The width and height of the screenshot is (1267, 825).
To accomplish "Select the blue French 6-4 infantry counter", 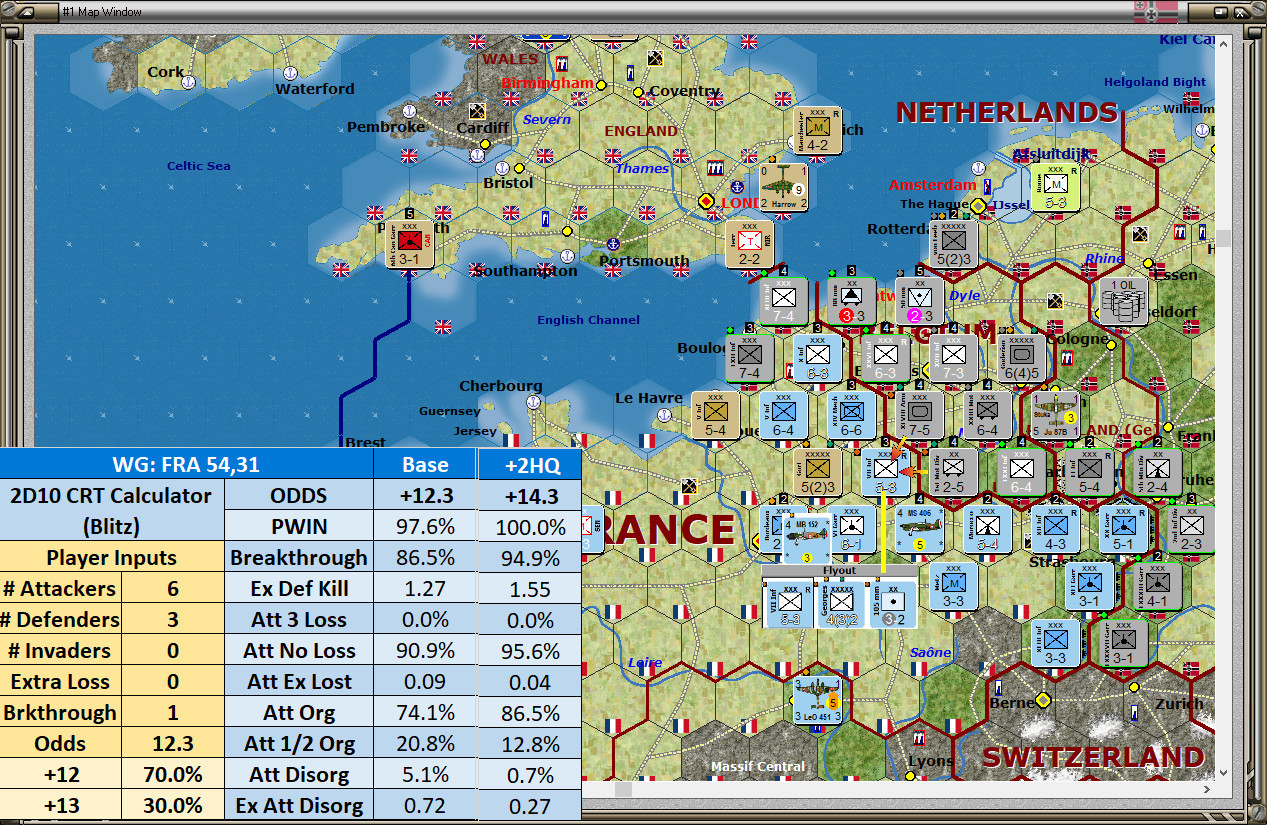I will point(783,415).
